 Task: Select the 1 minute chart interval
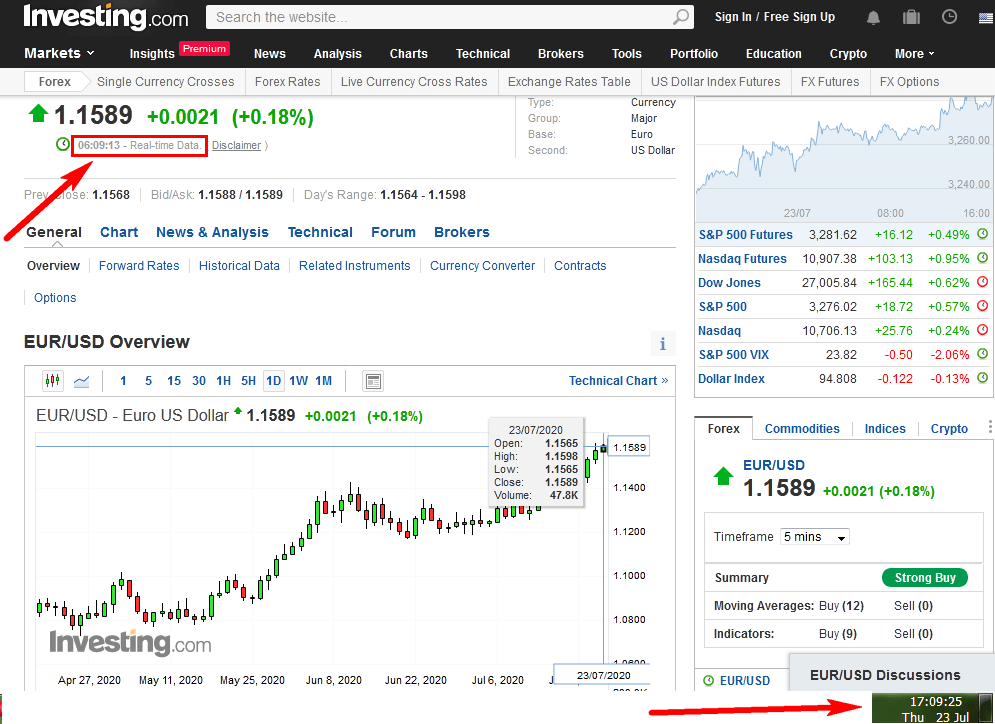[123, 381]
